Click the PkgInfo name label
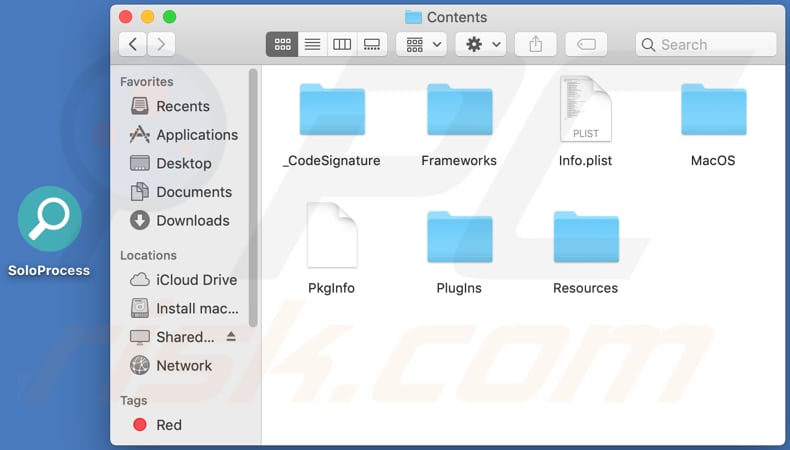This screenshot has width=790, height=450. 332,288
